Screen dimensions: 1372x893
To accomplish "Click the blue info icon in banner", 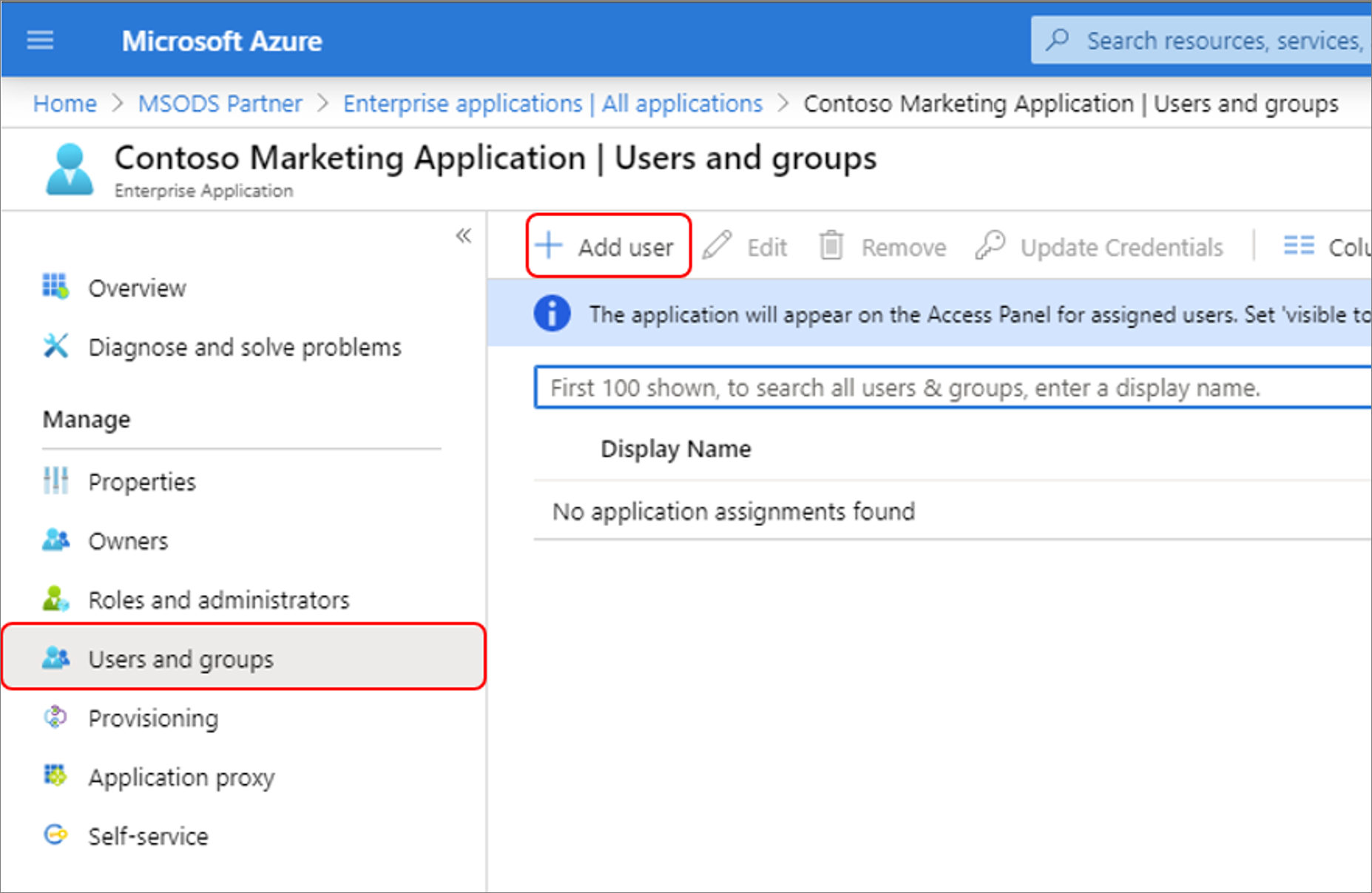I will (x=552, y=314).
